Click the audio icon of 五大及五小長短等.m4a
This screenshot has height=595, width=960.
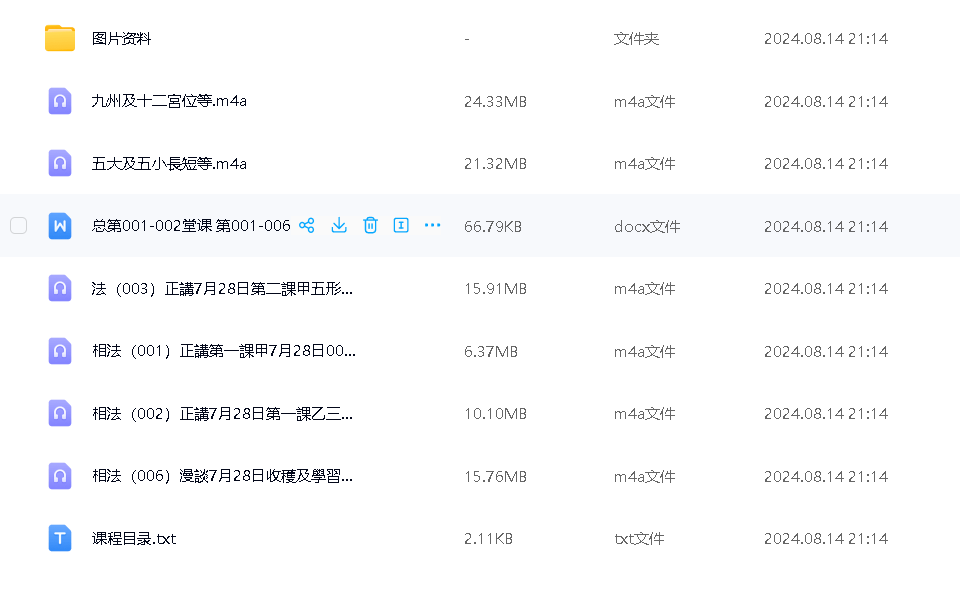click(59, 163)
